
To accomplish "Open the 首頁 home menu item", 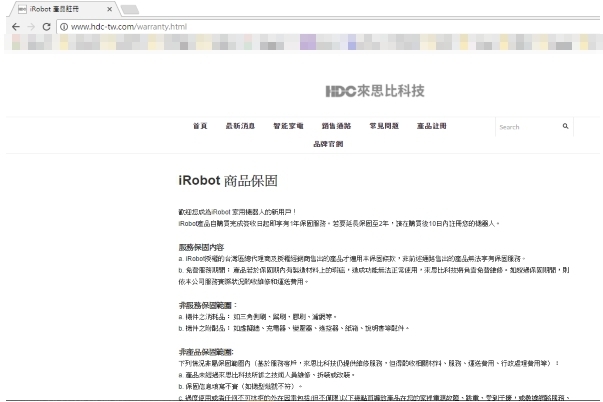I will [x=200, y=126].
